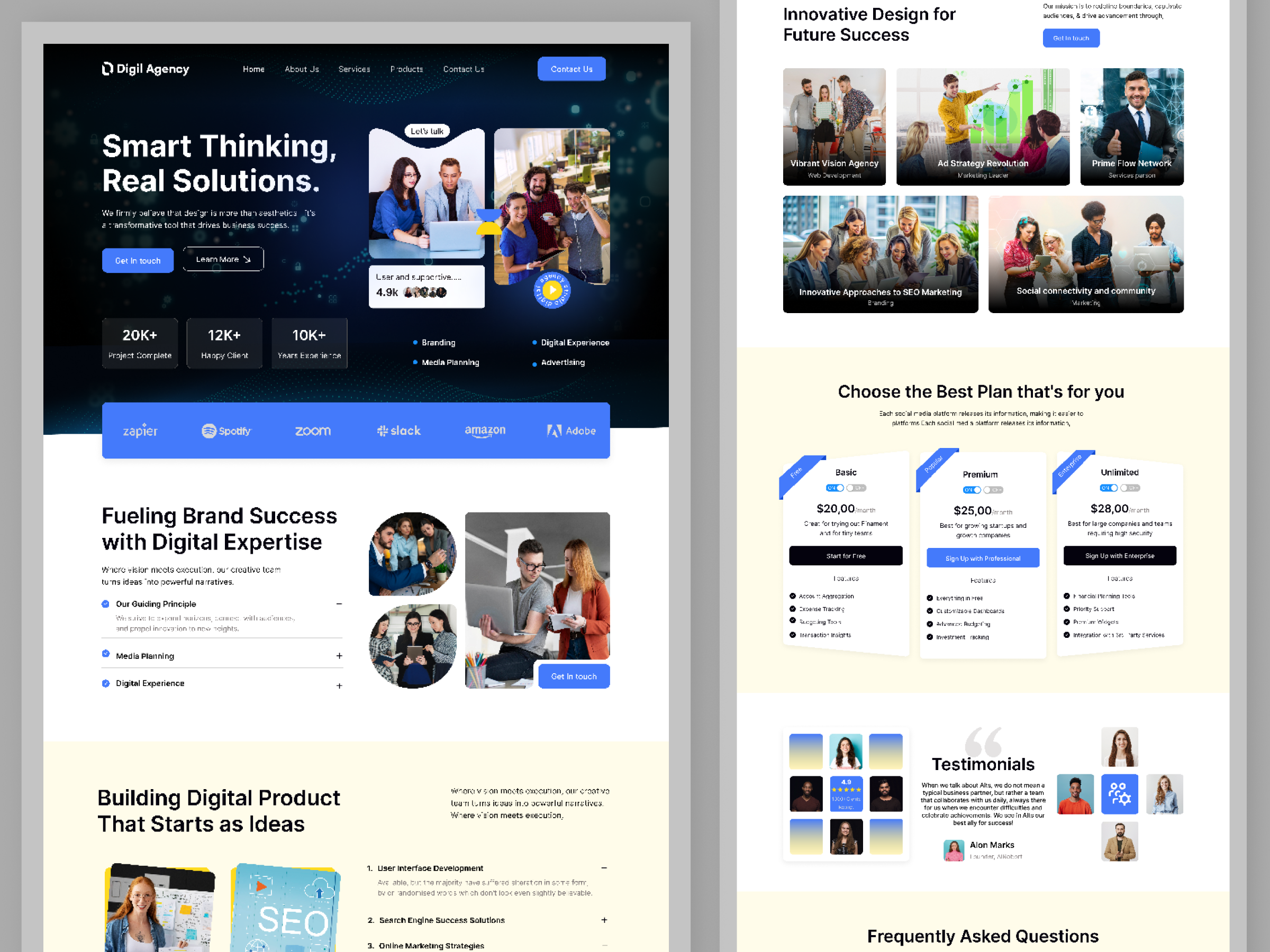Click the Zoom logo in partner bar
1270x952 pixels.
tap(312, 431)
